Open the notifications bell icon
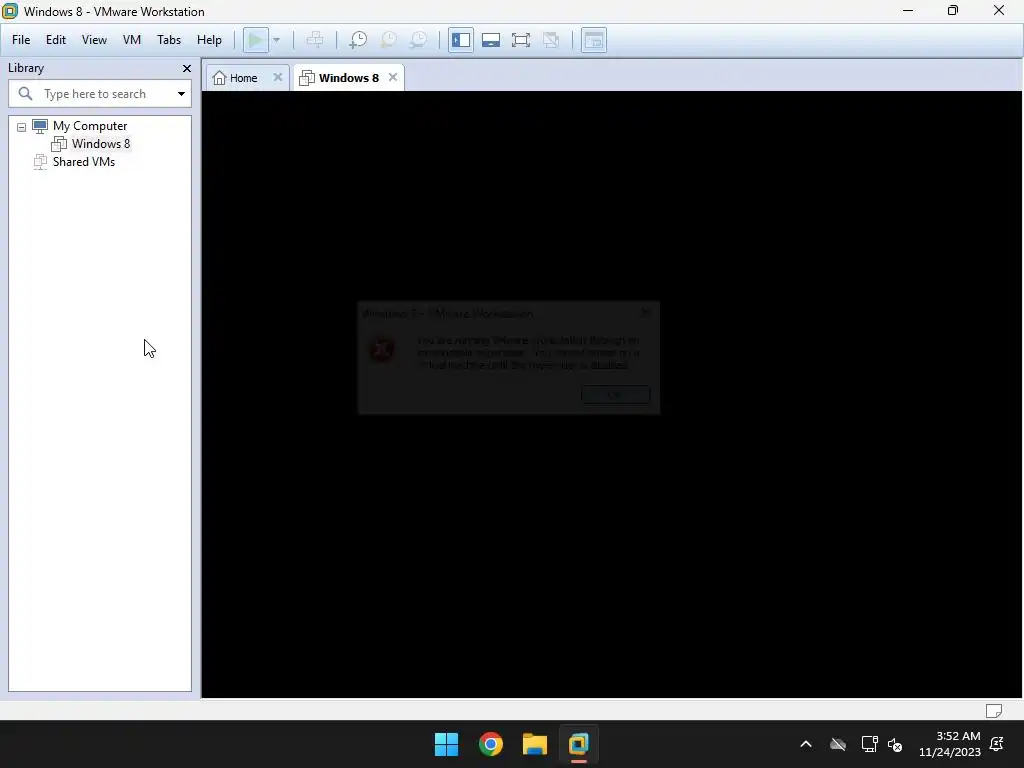Viewport: 1024px width, 768px height. 997,744
